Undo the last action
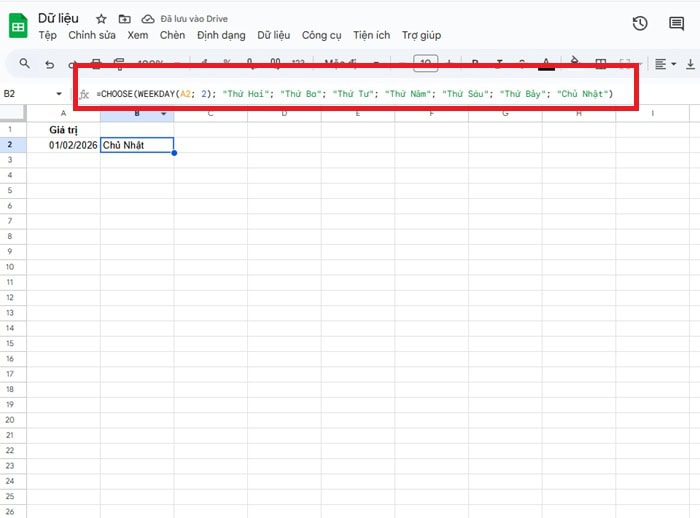700x518 pixels. (50, 64)
